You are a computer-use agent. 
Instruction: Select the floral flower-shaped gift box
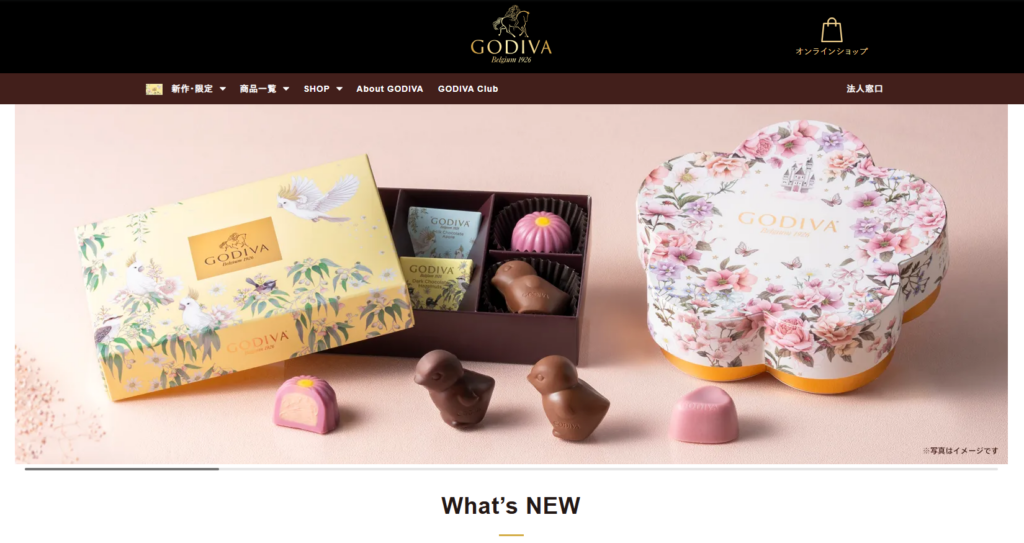792,255
